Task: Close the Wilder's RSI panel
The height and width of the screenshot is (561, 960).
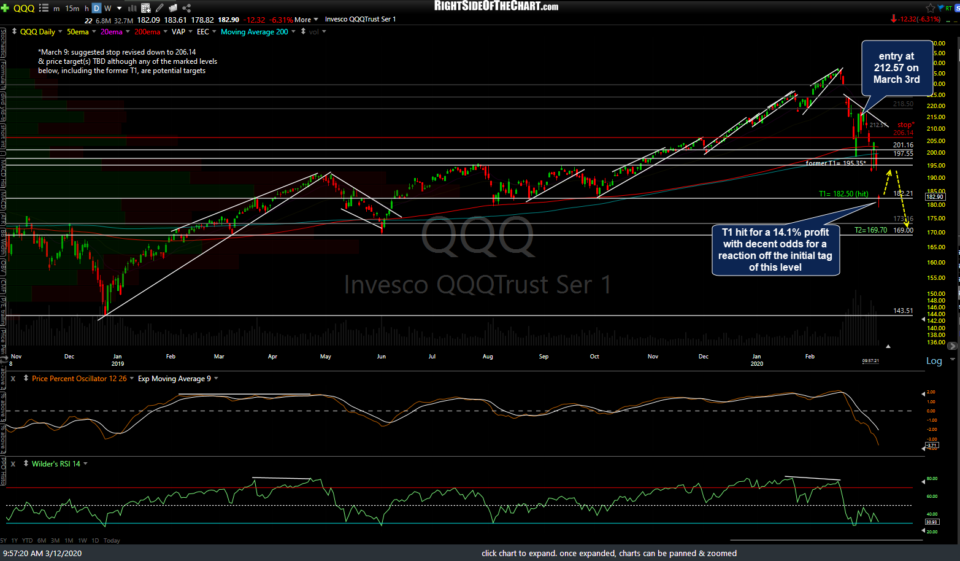Action: pos(13,464)
